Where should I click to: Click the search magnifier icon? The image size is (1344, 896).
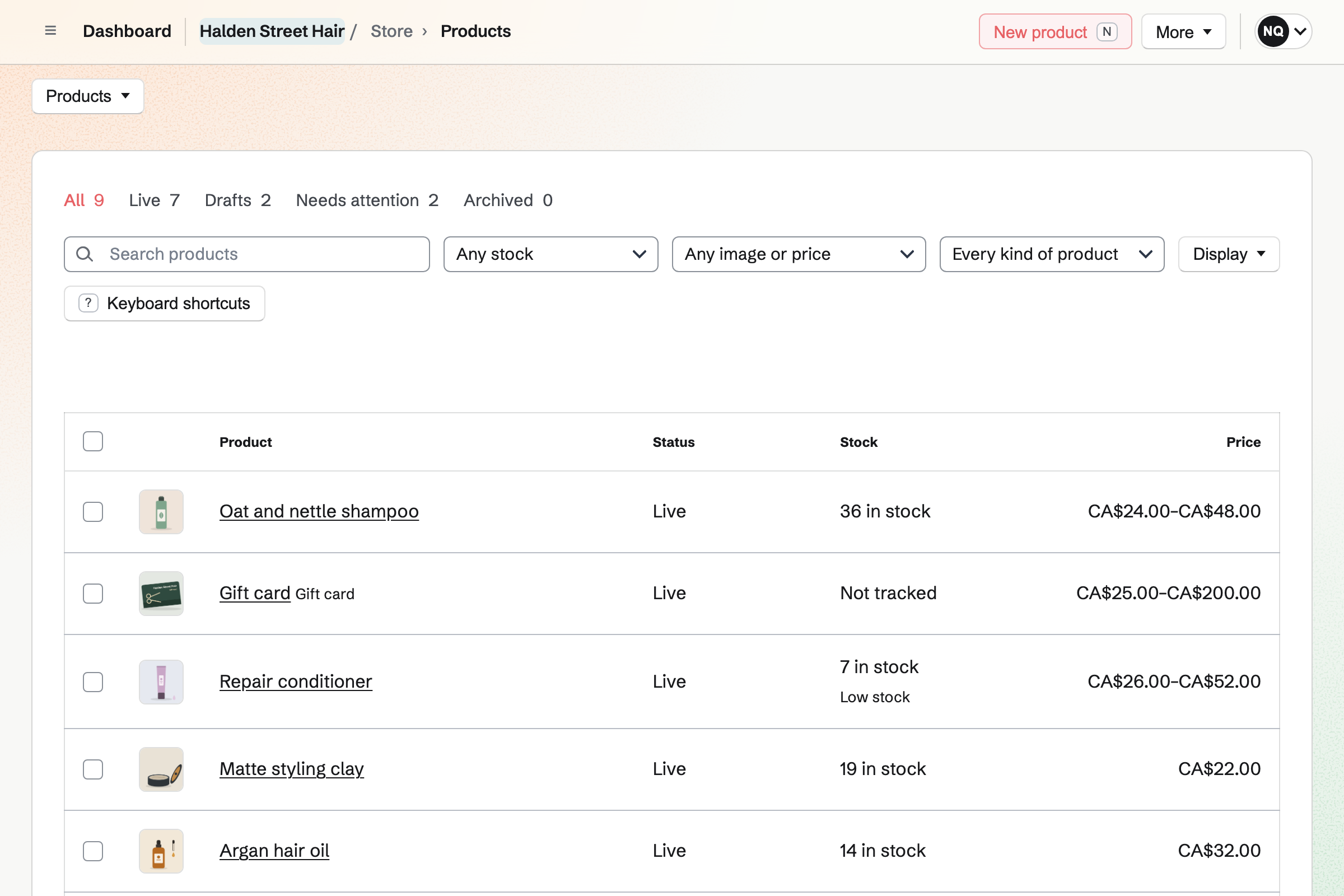85,254
